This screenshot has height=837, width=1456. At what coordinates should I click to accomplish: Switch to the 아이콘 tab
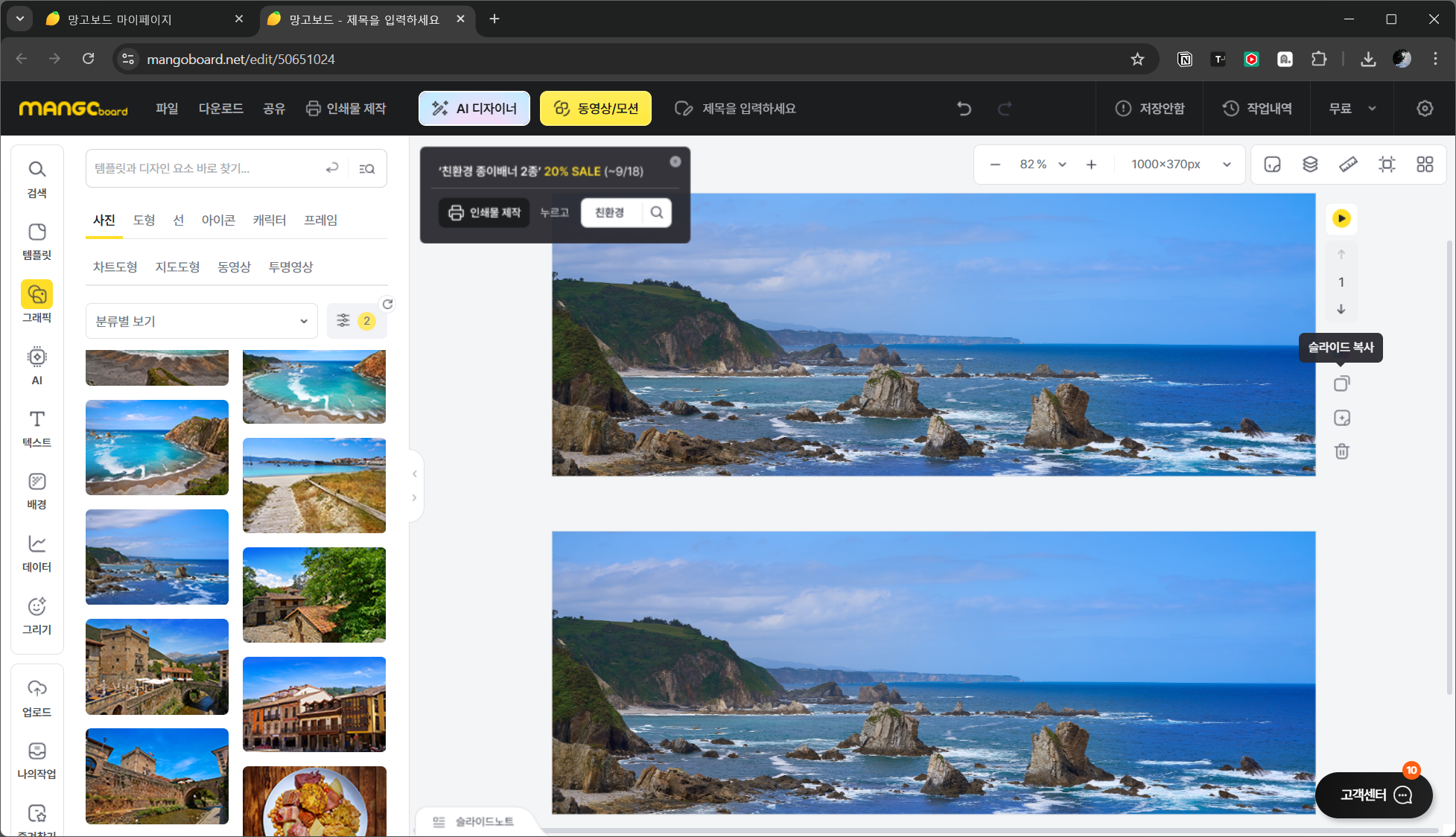(218, 220)
